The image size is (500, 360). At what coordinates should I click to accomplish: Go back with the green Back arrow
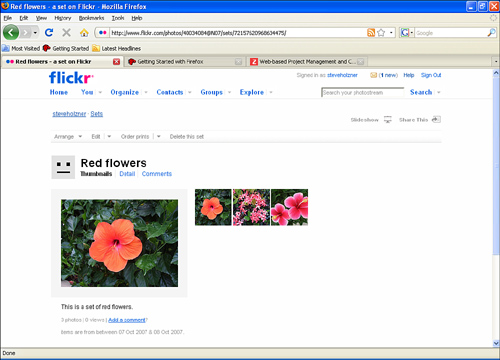pos(11,33)
